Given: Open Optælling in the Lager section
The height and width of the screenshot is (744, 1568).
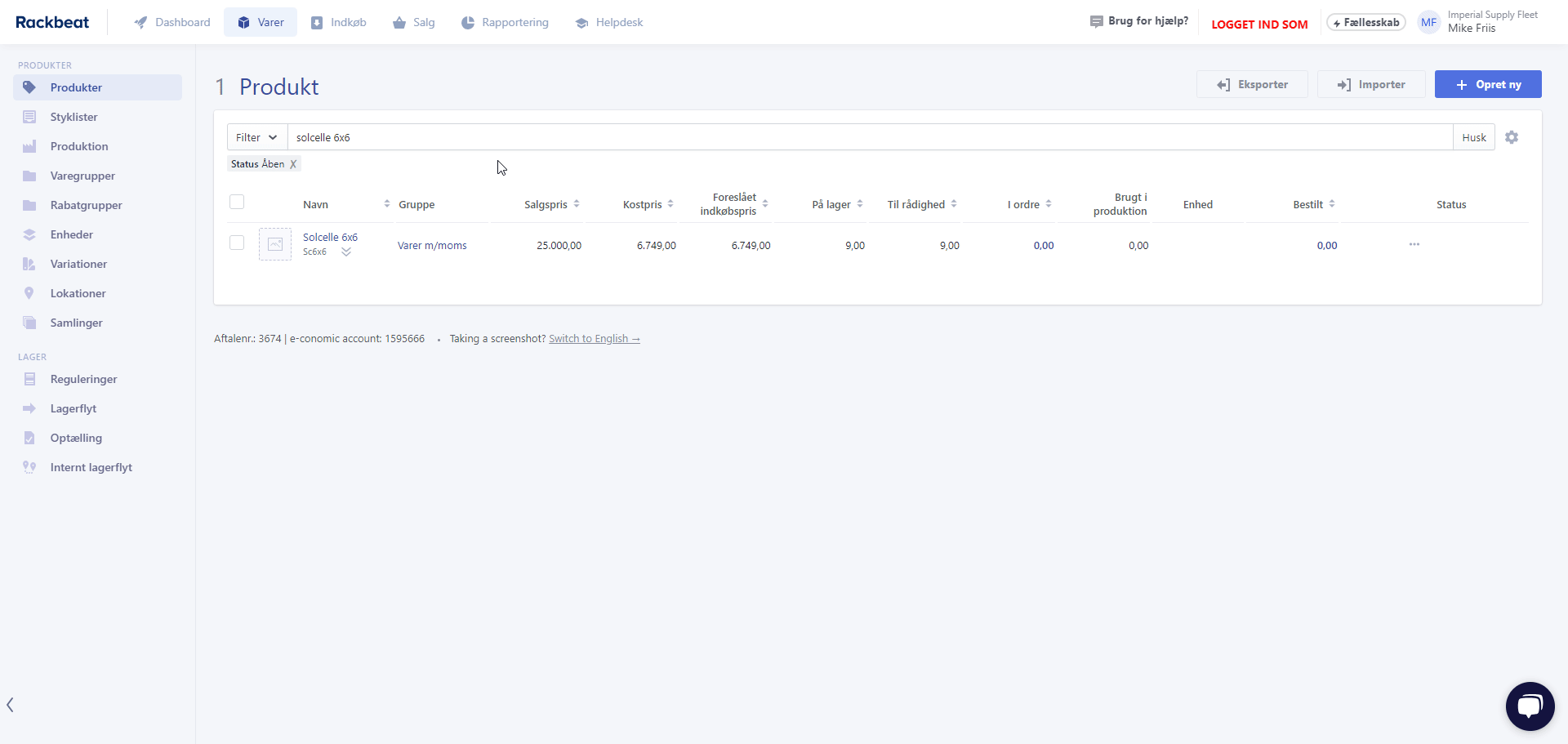Looking at the screenshot, I should pyautogui.click(x=76, y=438).
